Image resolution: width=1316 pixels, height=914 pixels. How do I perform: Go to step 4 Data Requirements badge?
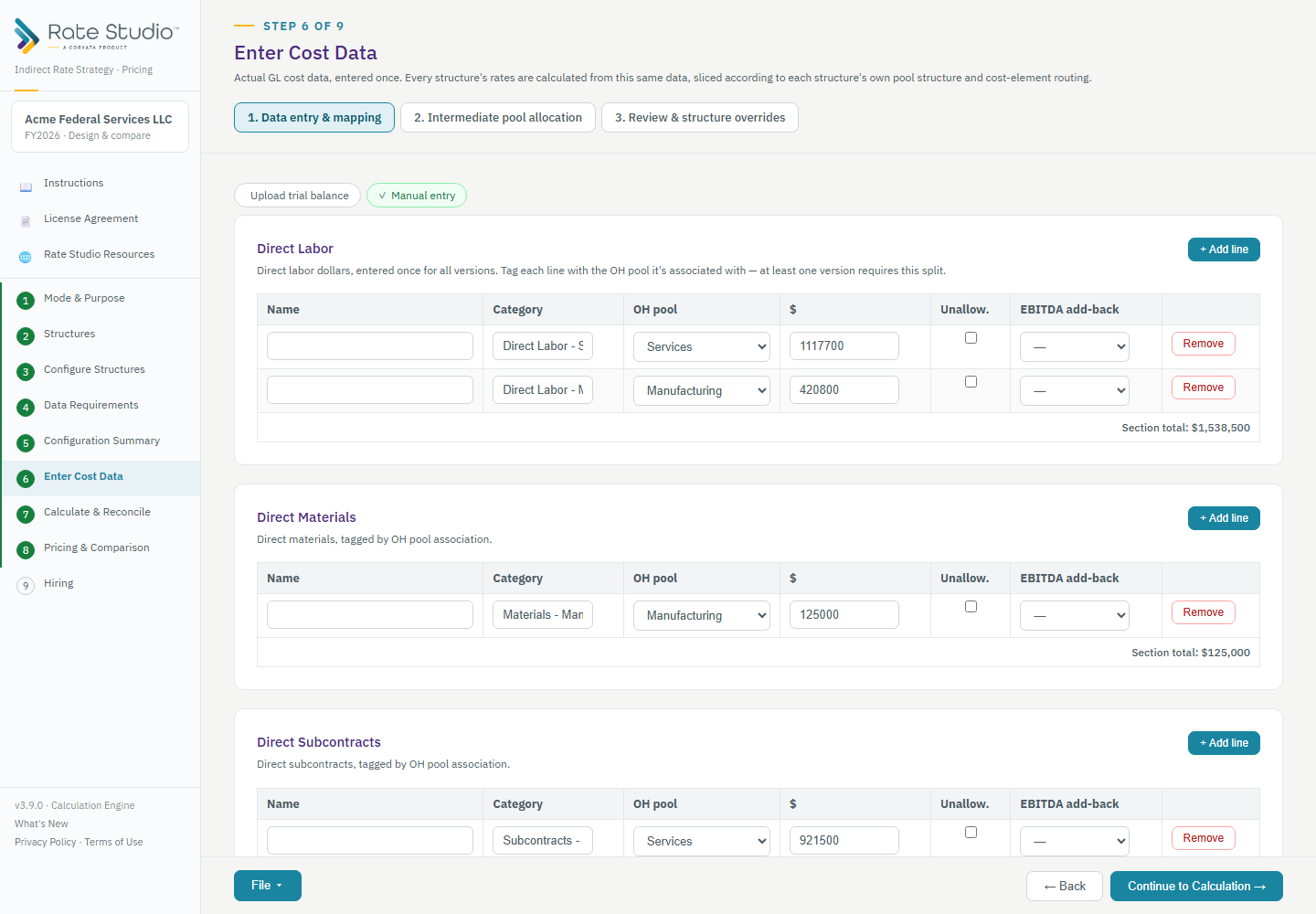(26, 408)
